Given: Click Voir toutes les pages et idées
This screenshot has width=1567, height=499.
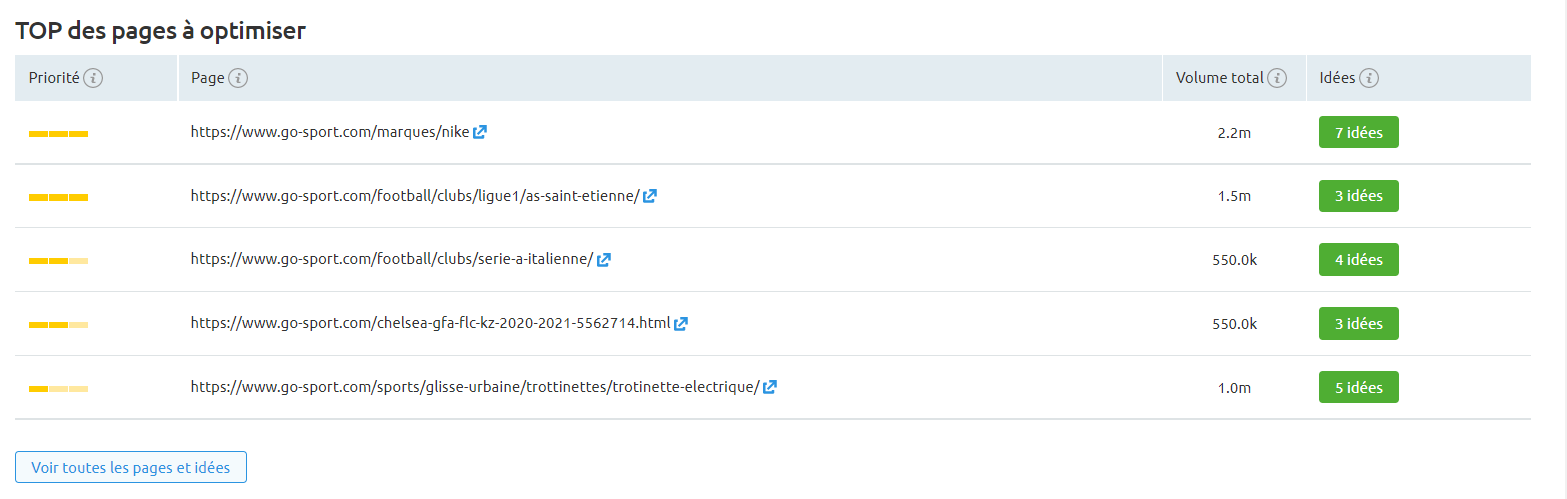Looking at the screenshot, I should point(131,467).
